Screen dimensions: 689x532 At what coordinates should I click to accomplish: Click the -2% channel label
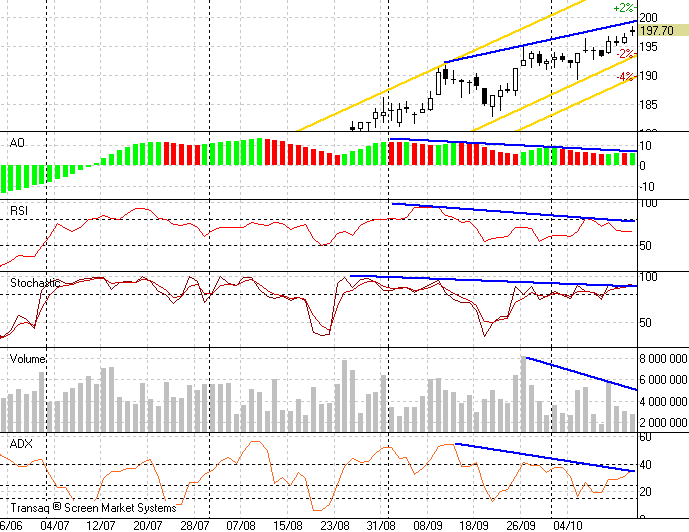625,54
